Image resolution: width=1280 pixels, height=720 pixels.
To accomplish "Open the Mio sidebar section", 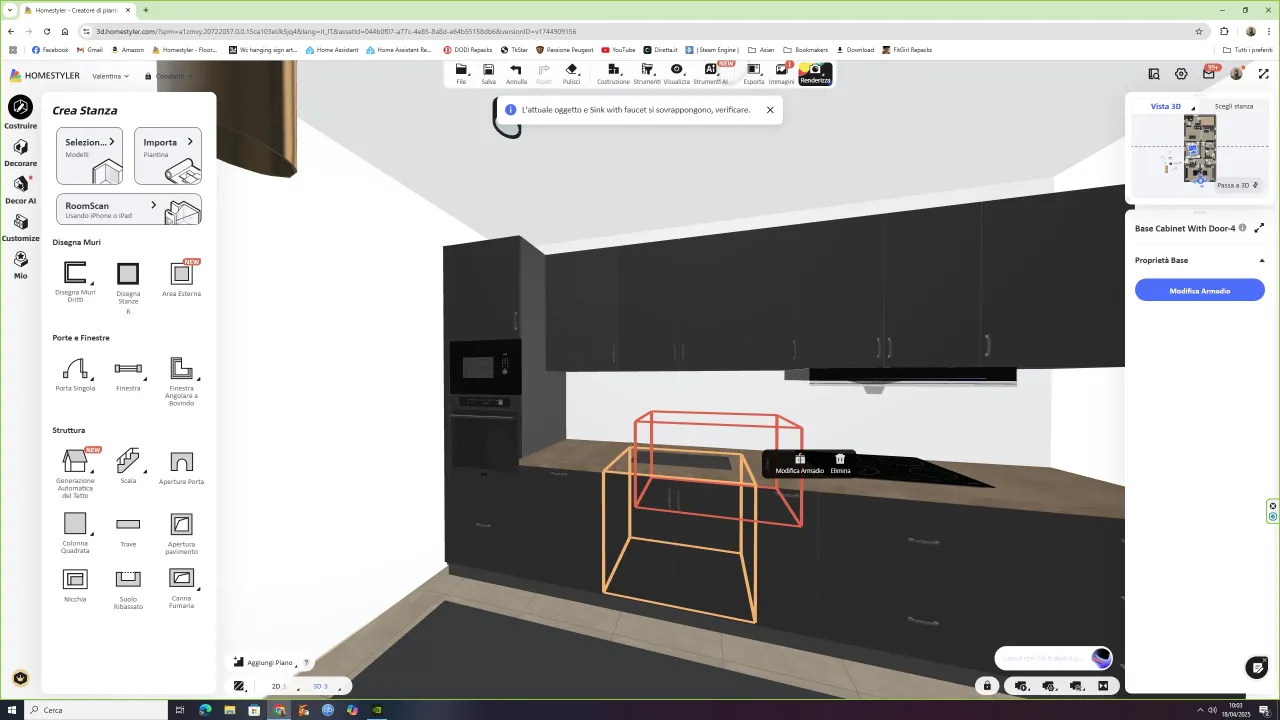I will tap(20, 264).
